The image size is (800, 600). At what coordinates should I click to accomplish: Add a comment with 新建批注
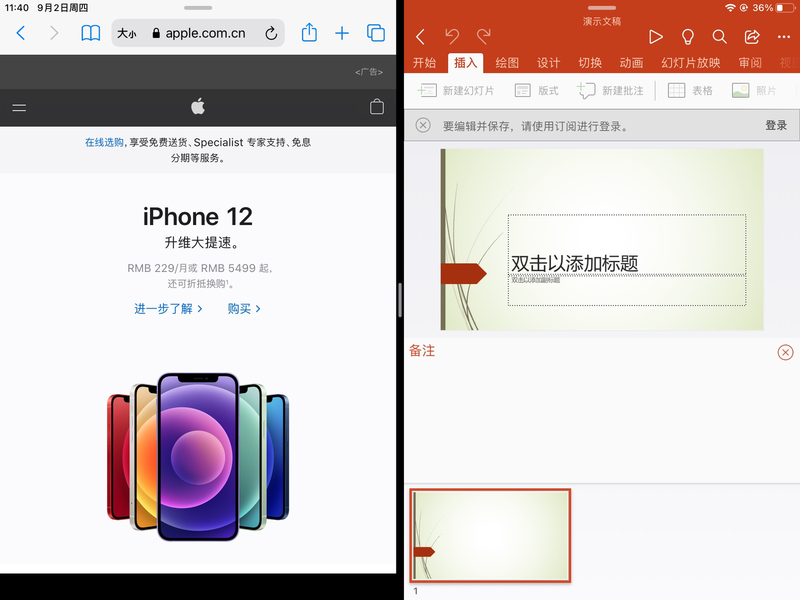(610, 91)
